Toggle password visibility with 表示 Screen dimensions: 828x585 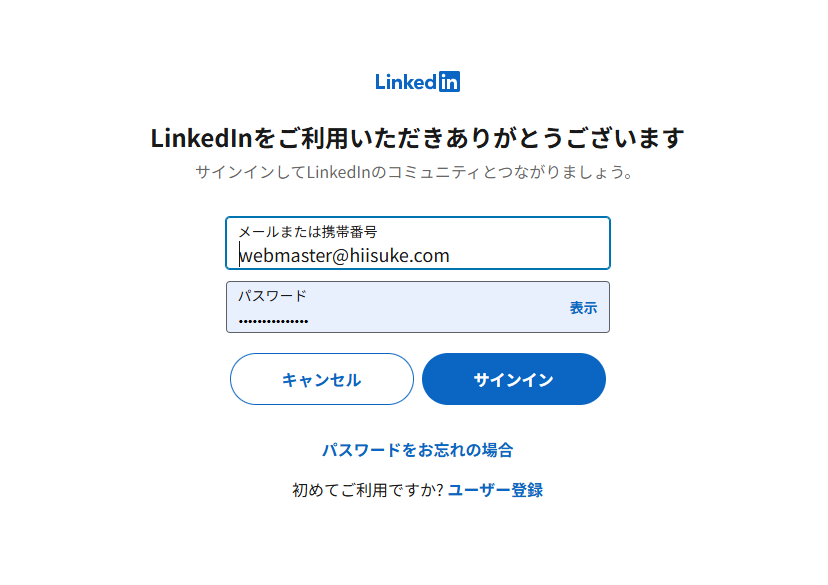(x=583, y=308)
